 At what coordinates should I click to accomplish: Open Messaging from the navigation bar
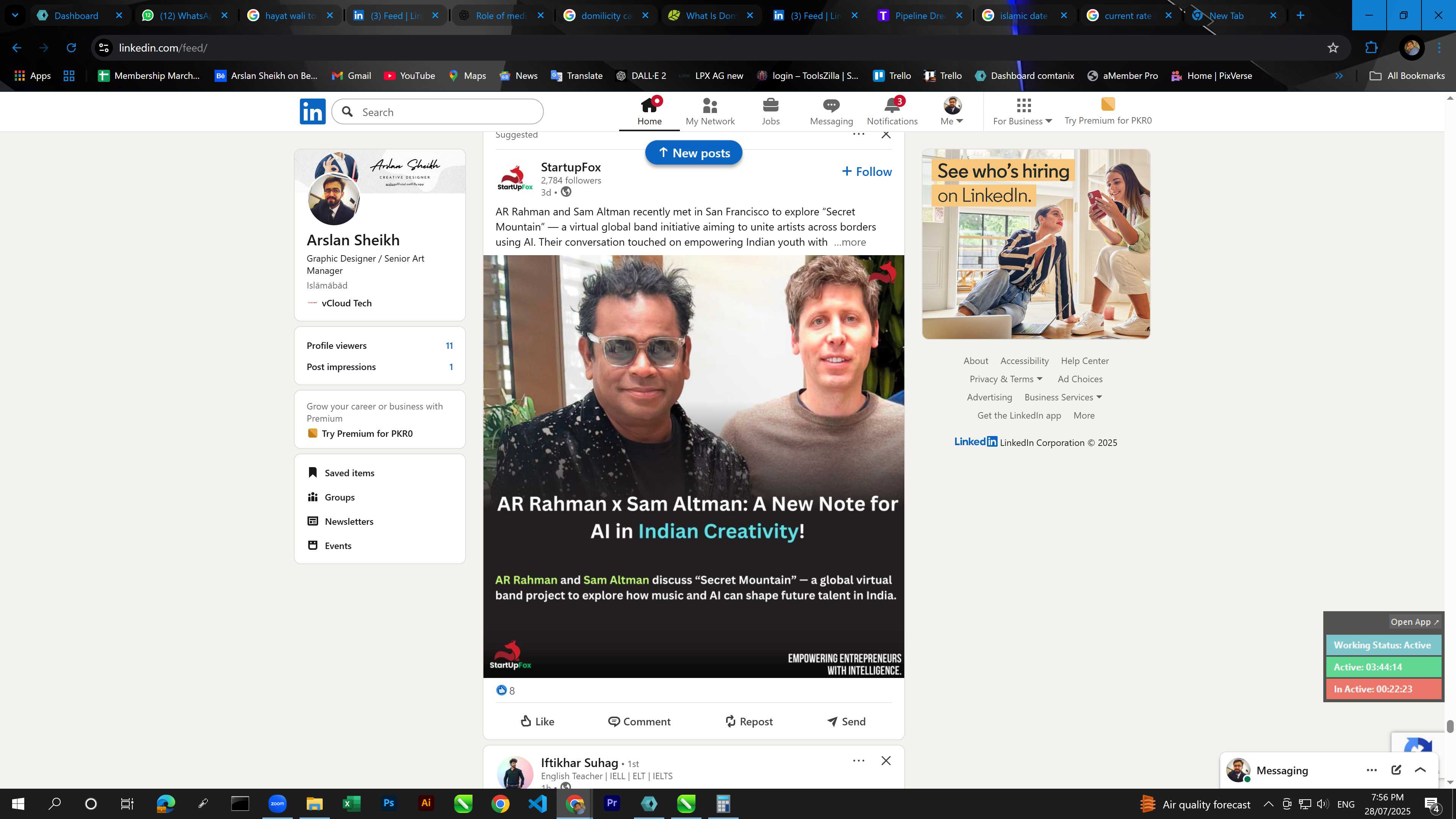(831, 111)
